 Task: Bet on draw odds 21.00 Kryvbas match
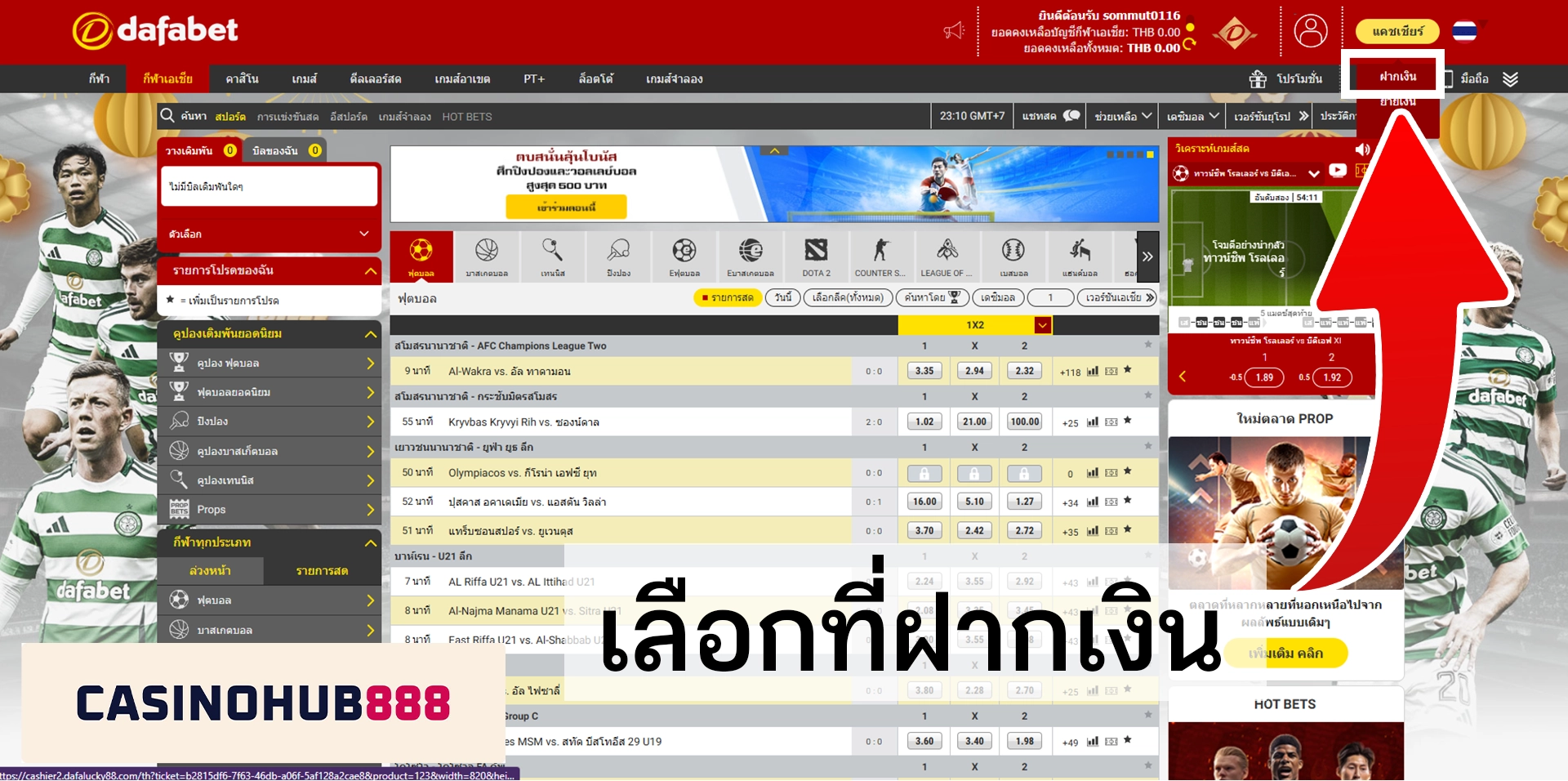point(974,422)
